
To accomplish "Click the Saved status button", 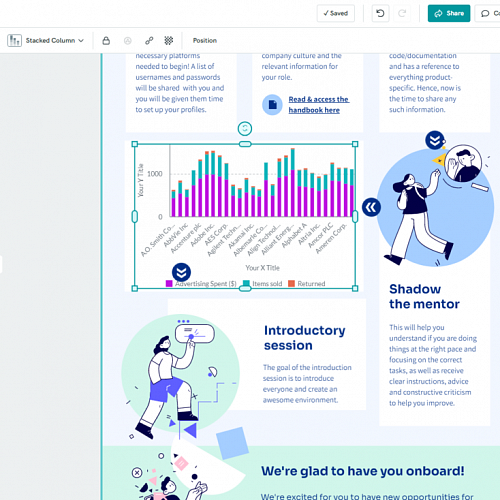I will click(x=335, y=13).
